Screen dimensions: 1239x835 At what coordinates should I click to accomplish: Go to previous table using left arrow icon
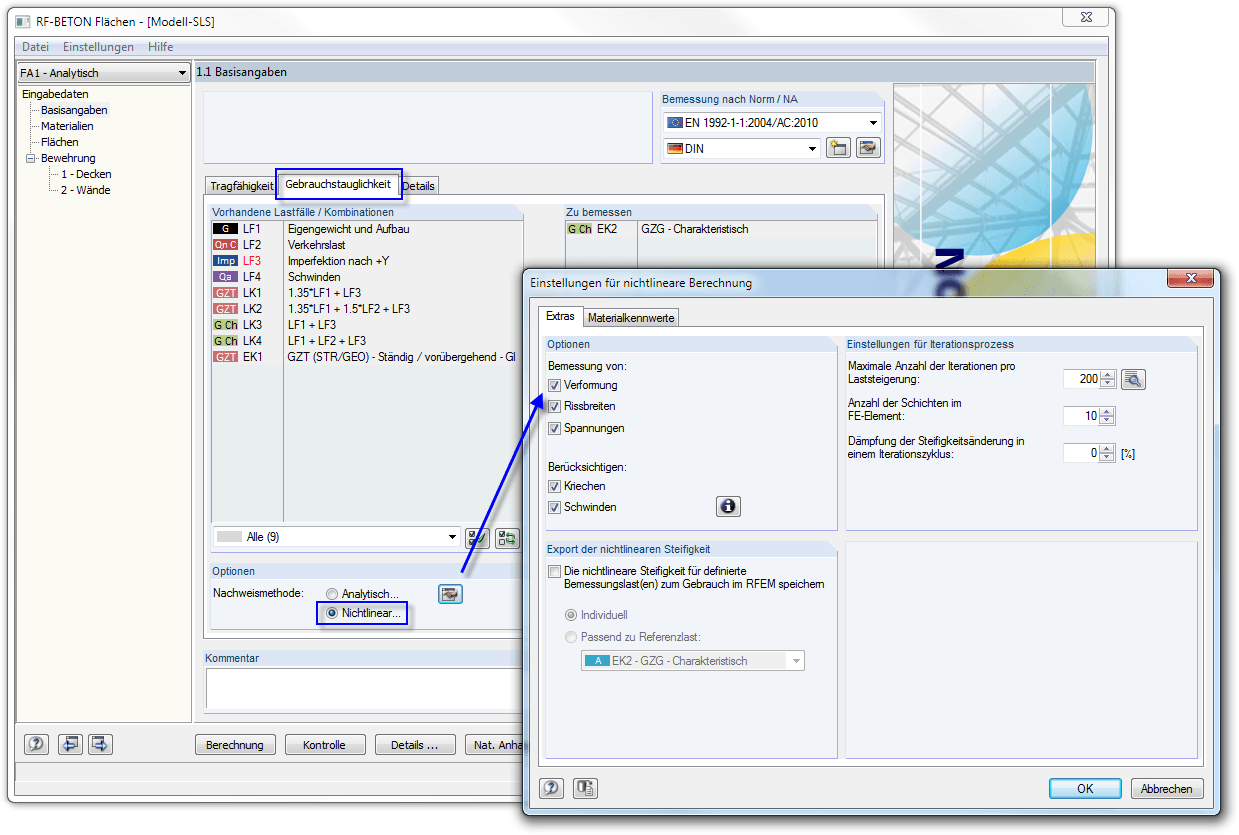pos(69,744)
